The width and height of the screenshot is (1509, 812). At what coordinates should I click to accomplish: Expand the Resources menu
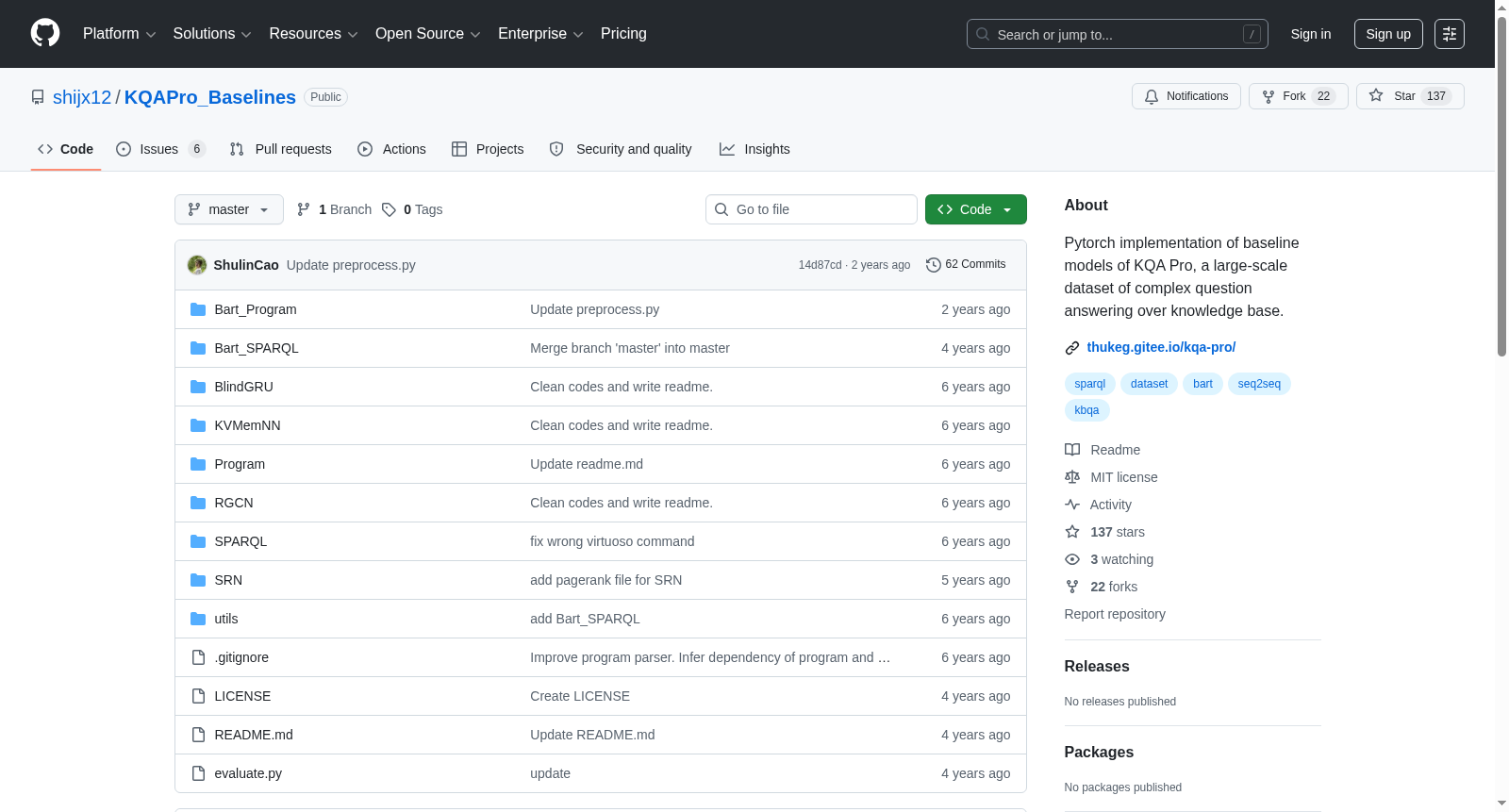[313, 34]
